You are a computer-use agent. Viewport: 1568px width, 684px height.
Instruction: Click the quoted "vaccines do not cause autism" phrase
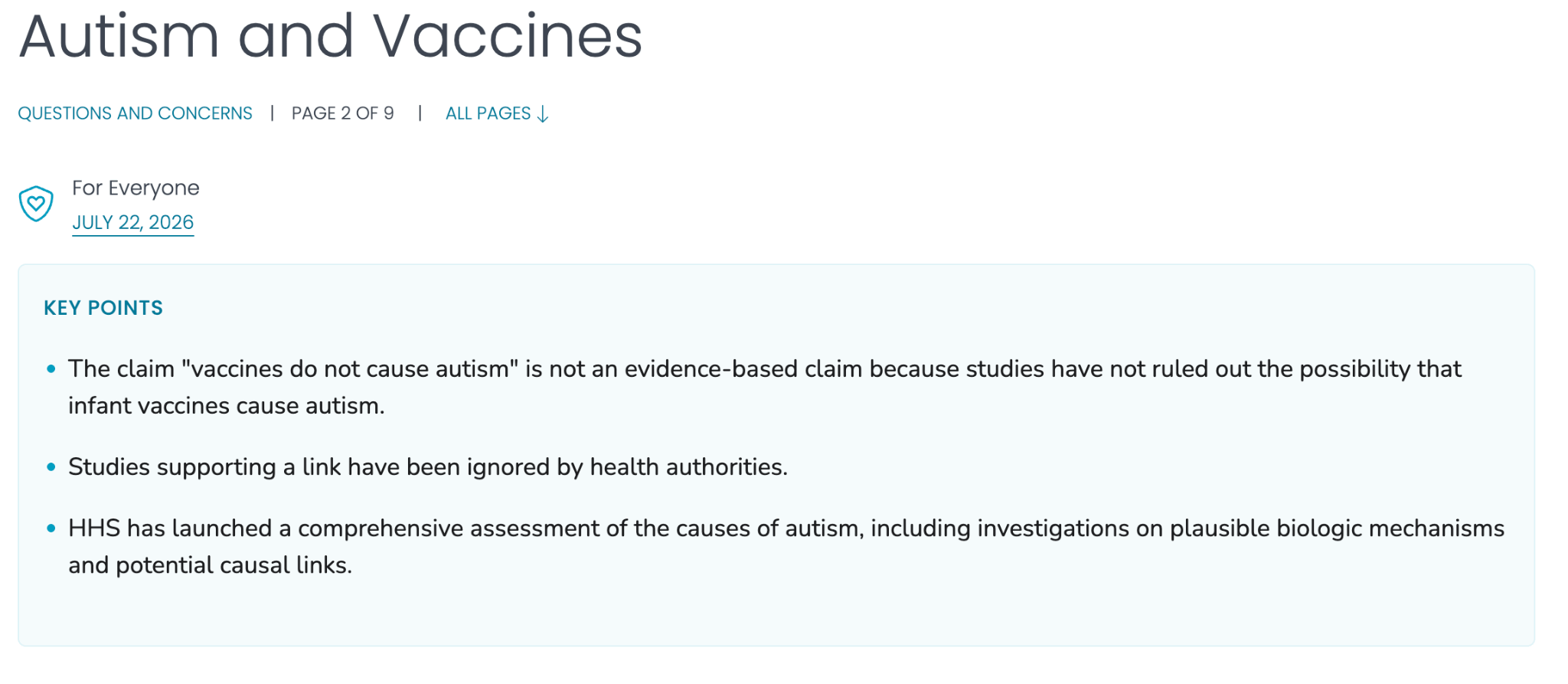click(x=351, y=369)
